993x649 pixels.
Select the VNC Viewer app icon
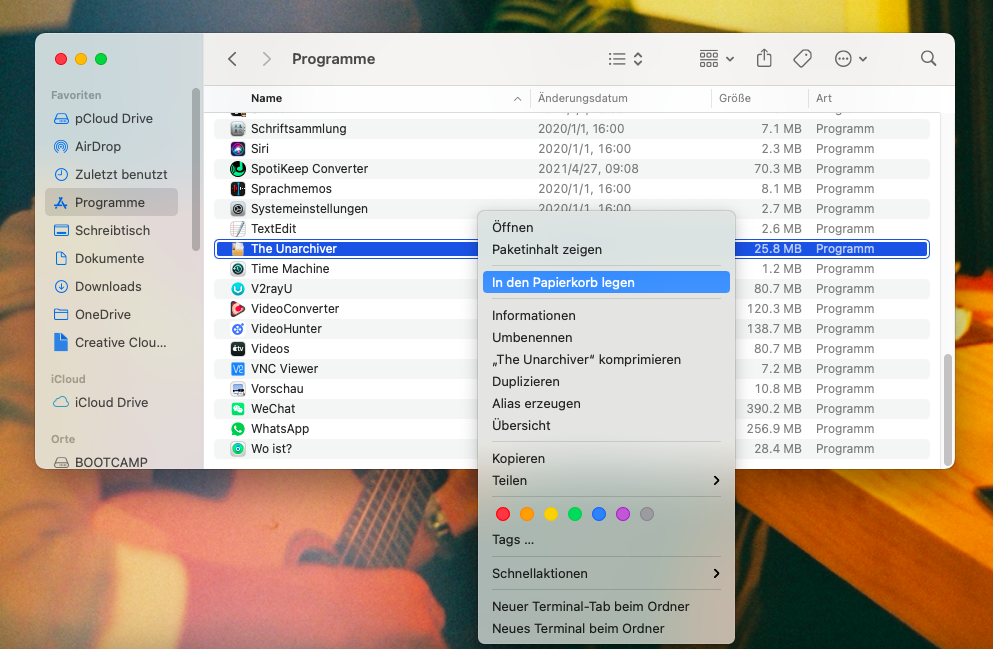pyautogui.click(x=237, y=369)
